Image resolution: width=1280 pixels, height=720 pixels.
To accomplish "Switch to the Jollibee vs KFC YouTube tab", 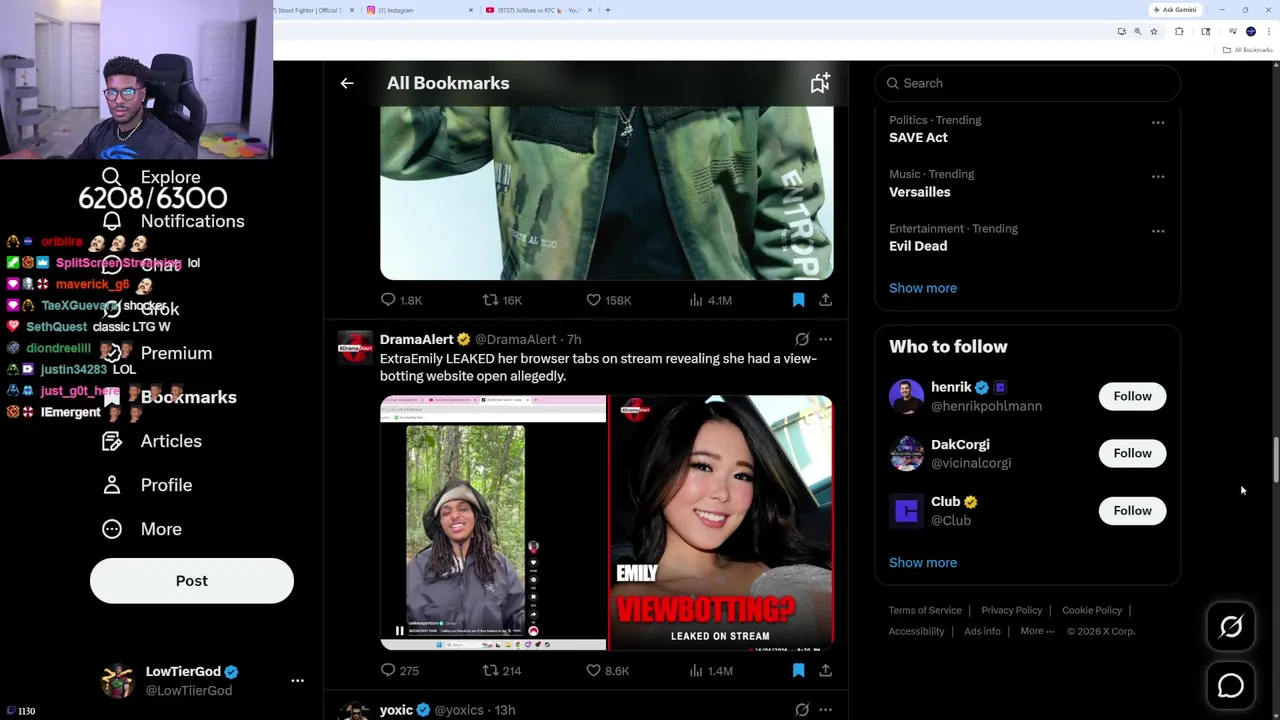I will (x=538, y=10).
